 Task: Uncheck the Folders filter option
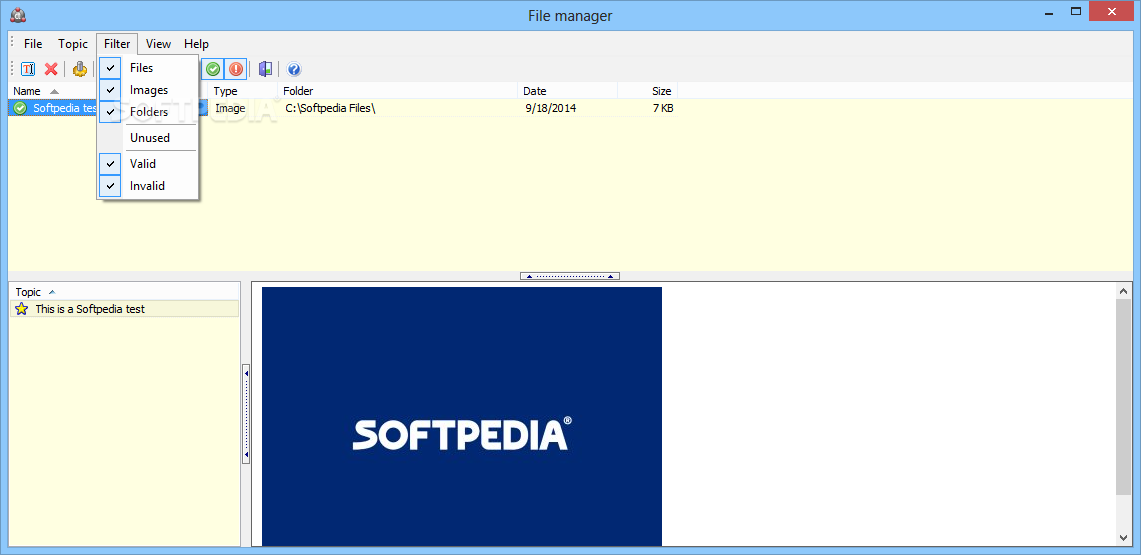point(148,112)
